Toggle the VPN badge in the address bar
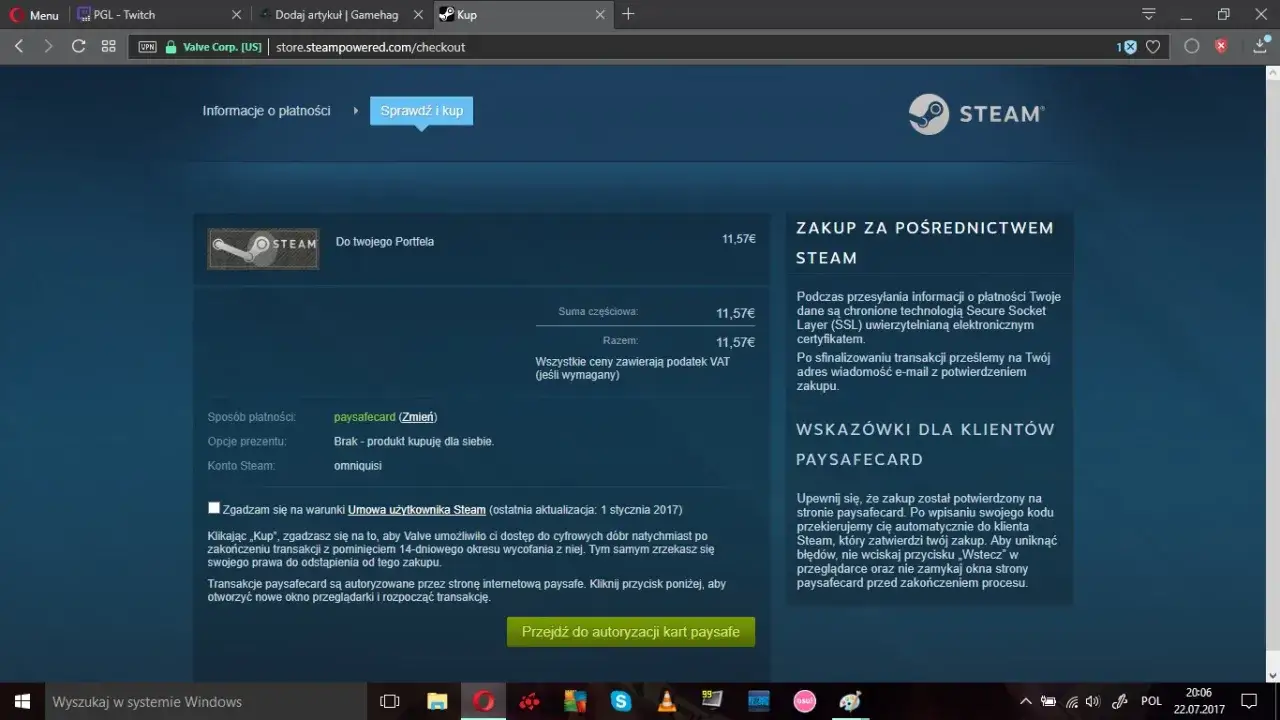 147,46
